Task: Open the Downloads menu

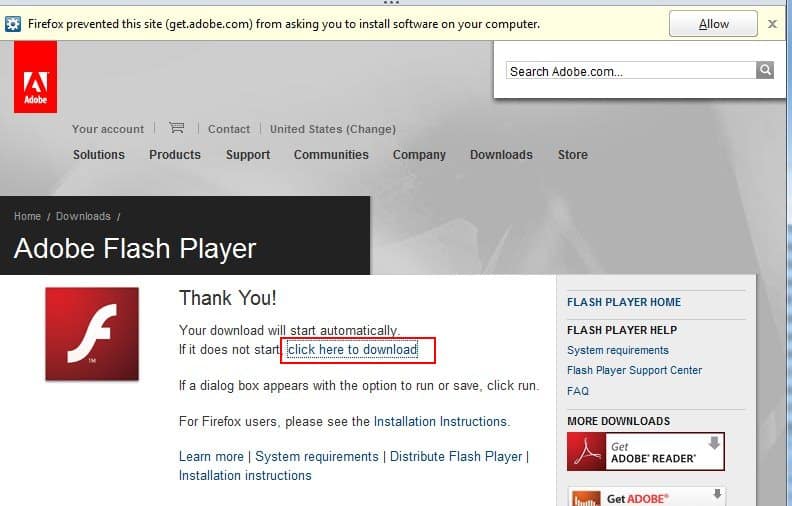Action: pyautogui.click(x=502, y=155)
